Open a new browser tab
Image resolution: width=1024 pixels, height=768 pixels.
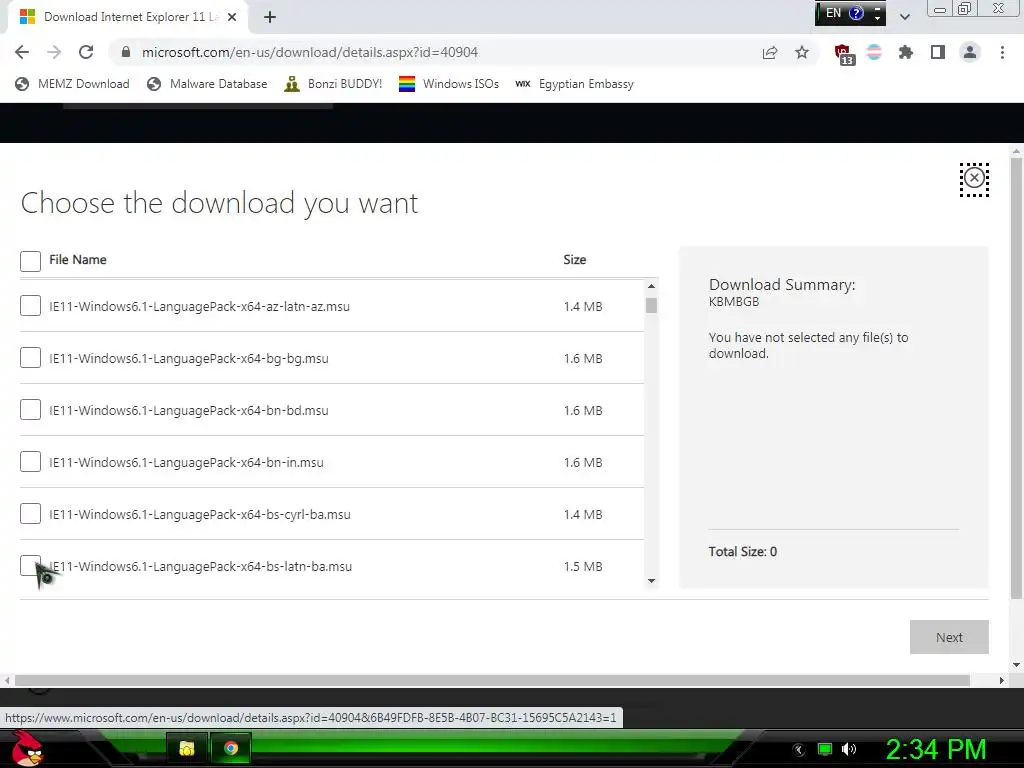point(270,18)
